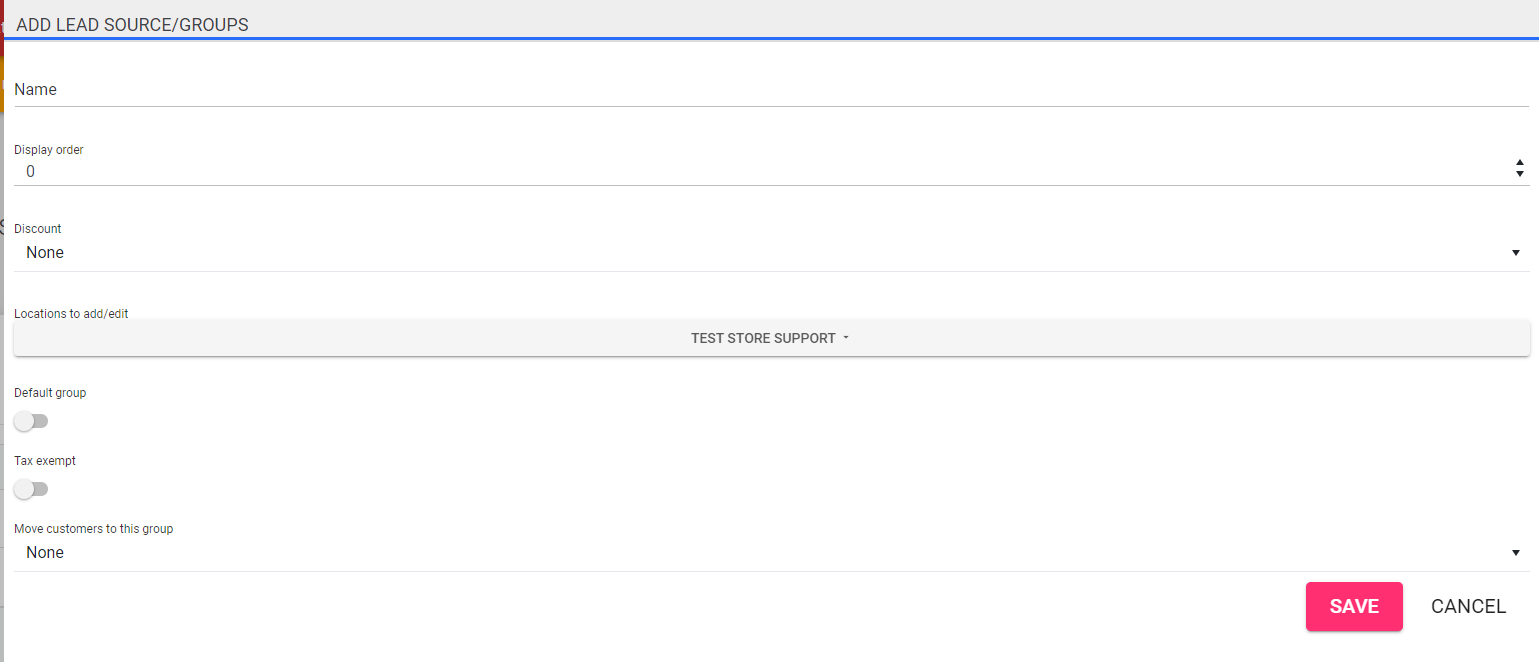Enable the Tax exempt switch
This screenshot has height=662, width=1539.
pos(31,489)
